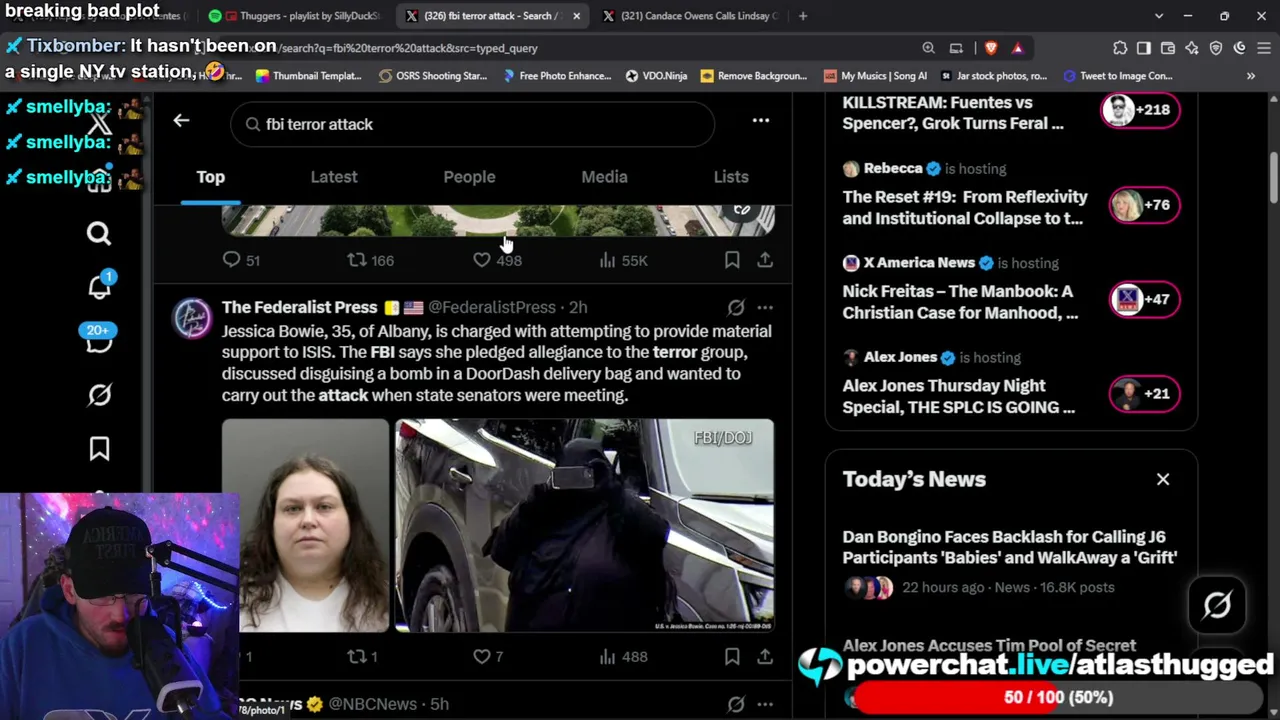Share The Federalist Press post
This screenshot has width=1280, height=720.
coord(765,657)
